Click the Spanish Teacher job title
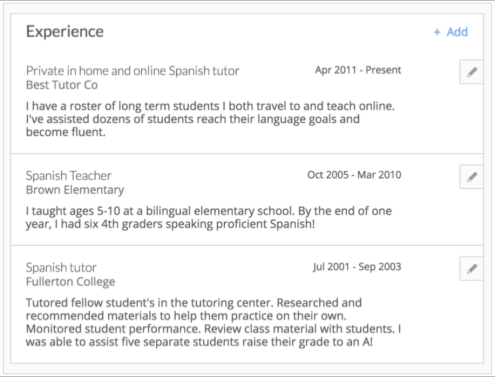Viewport: 495px width, 377px height. (69, 175)
